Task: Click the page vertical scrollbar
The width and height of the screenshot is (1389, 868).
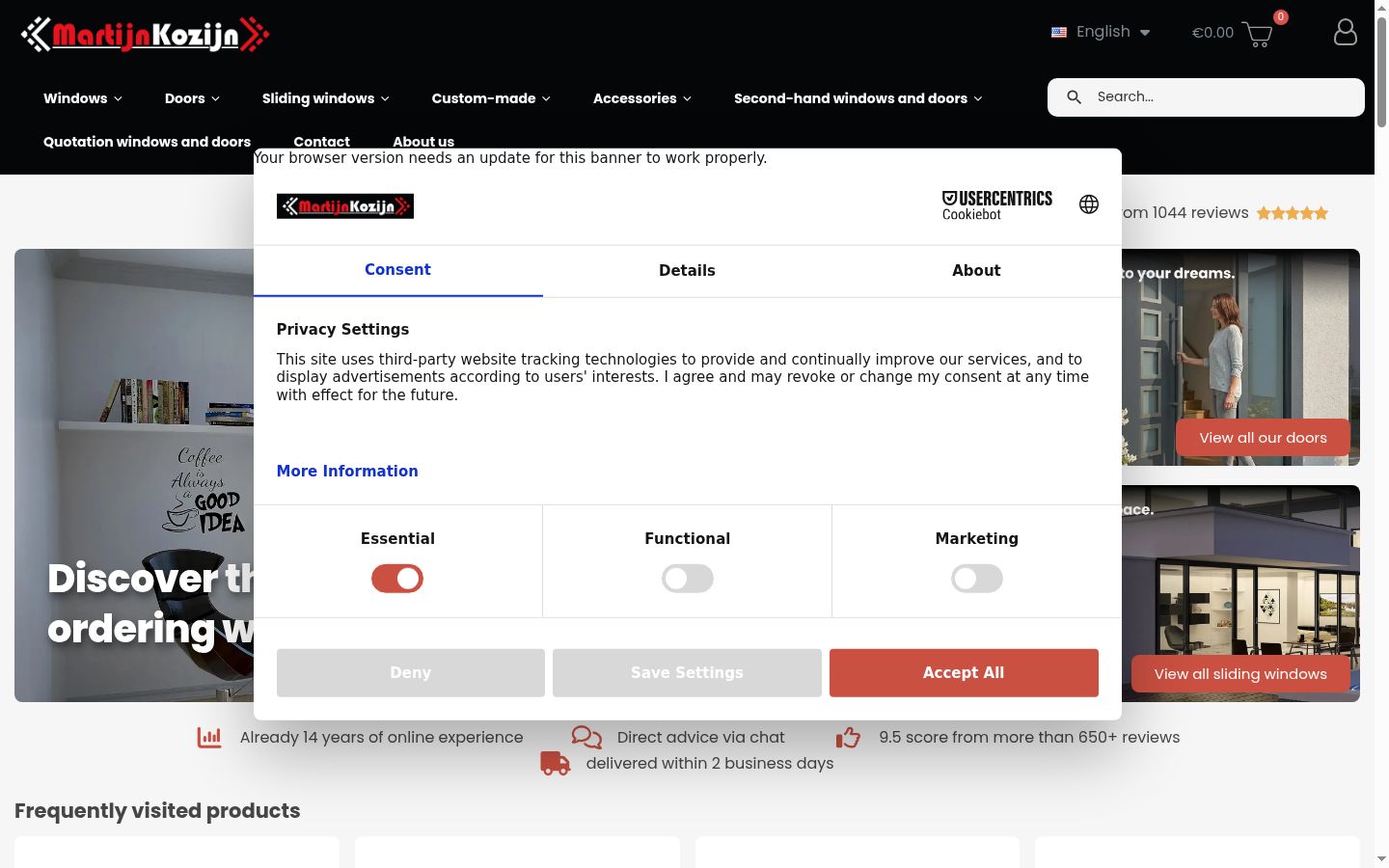Action: coord(1381,72)
